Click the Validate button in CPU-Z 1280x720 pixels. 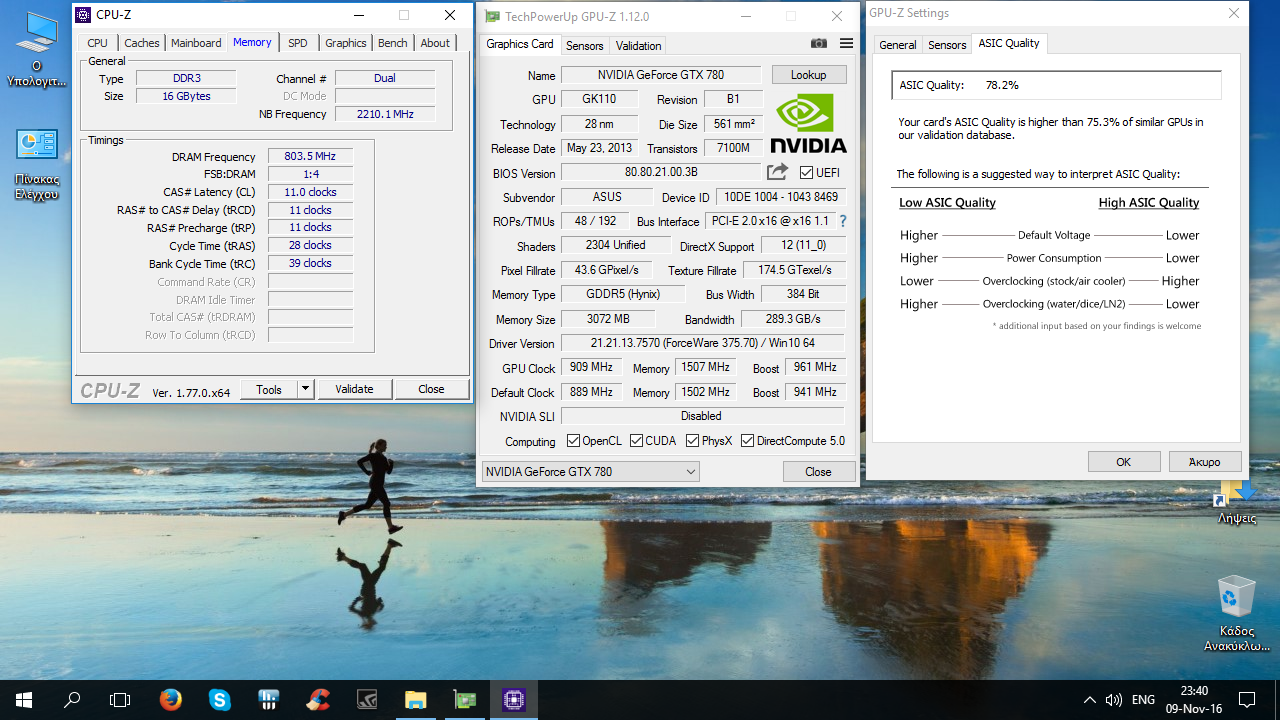(x=354, y=390)
